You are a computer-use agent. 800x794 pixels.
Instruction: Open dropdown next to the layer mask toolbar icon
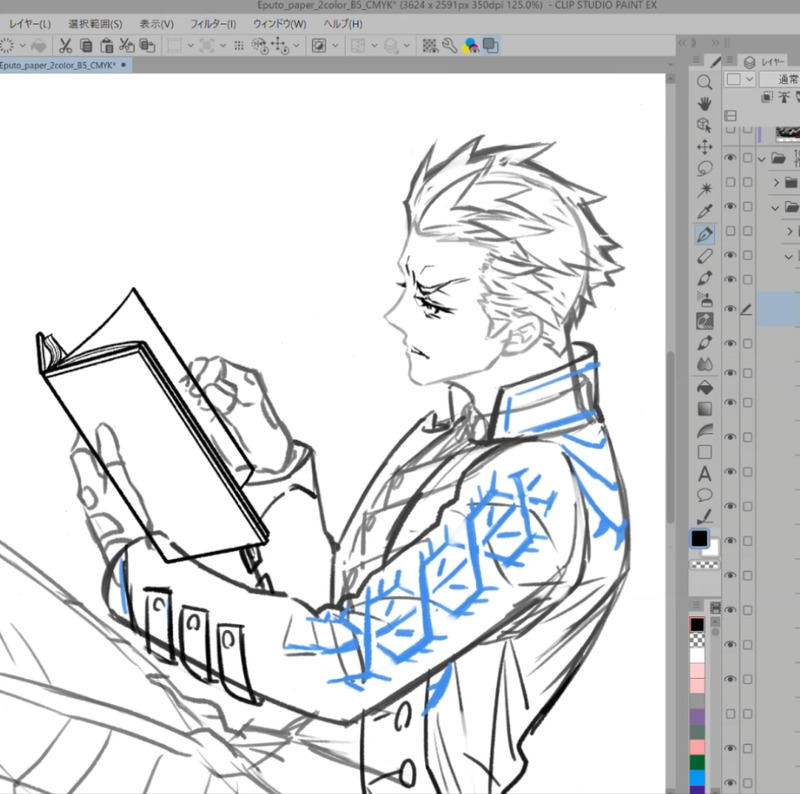point(335,45)
